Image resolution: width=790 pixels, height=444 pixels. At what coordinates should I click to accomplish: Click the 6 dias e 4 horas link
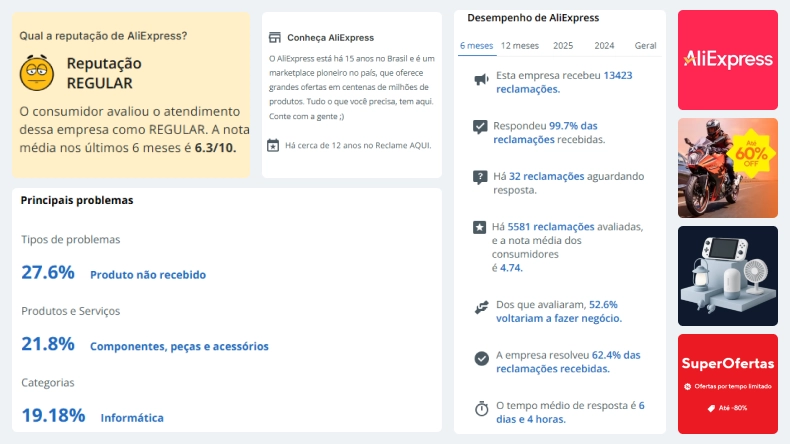(x=570, y=412)
